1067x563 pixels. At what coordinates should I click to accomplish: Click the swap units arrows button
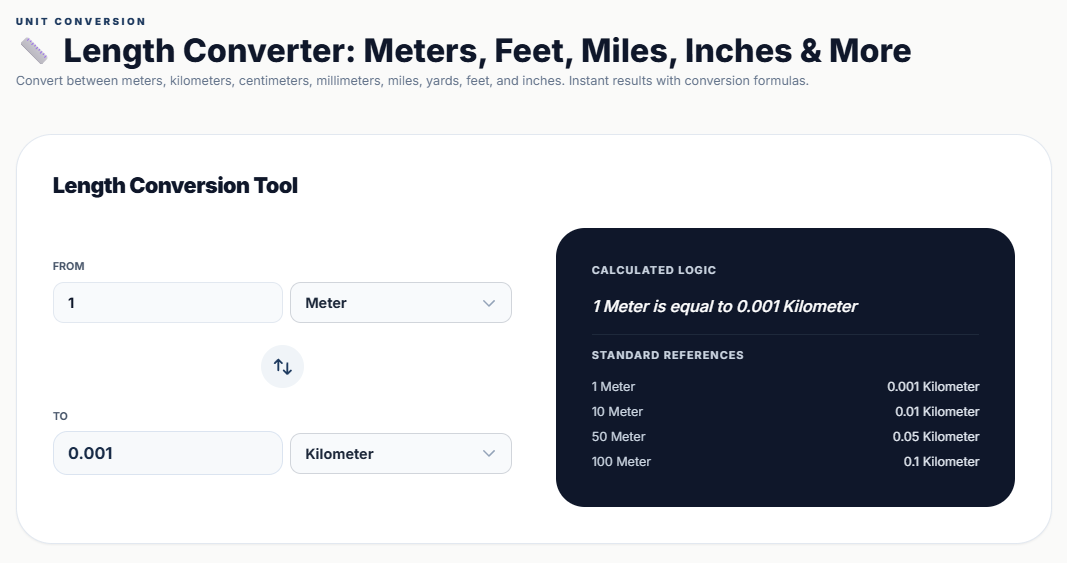282,366
